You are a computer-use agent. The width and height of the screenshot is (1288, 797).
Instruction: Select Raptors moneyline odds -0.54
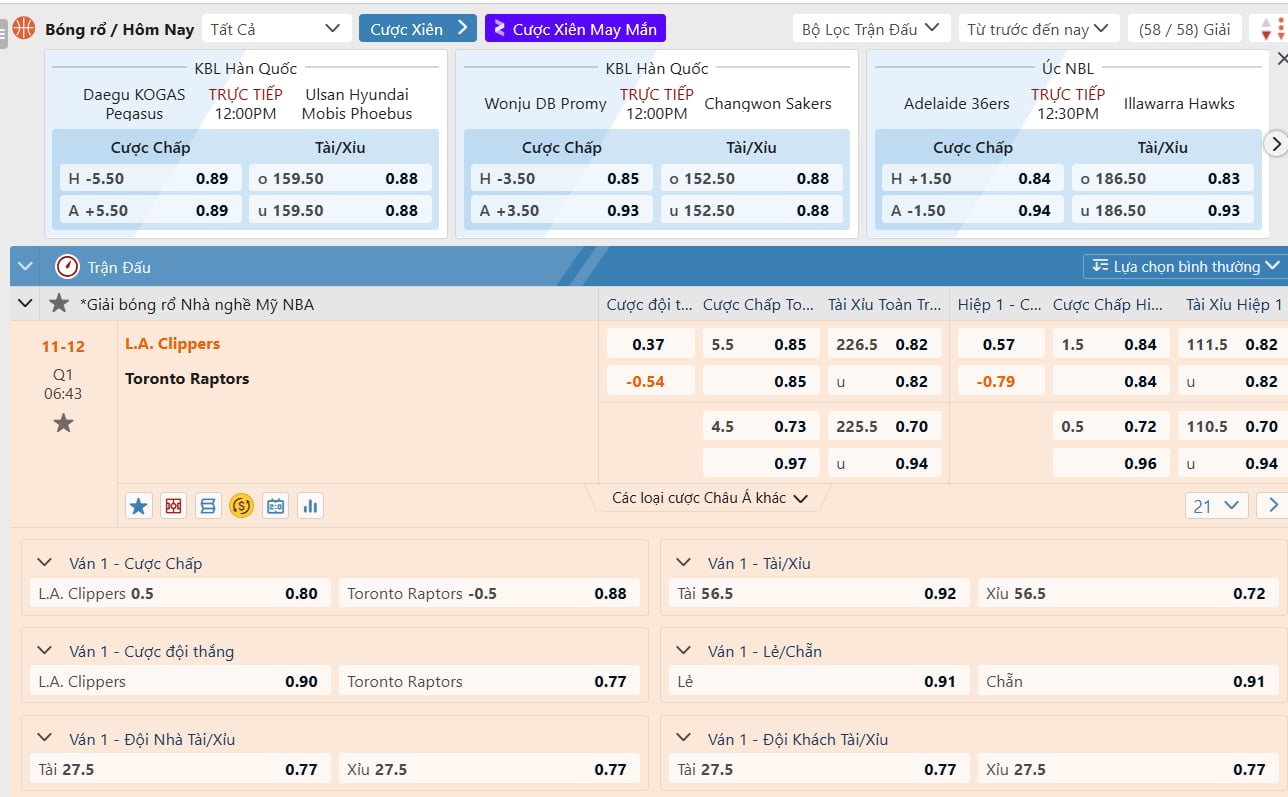[650, 381]
